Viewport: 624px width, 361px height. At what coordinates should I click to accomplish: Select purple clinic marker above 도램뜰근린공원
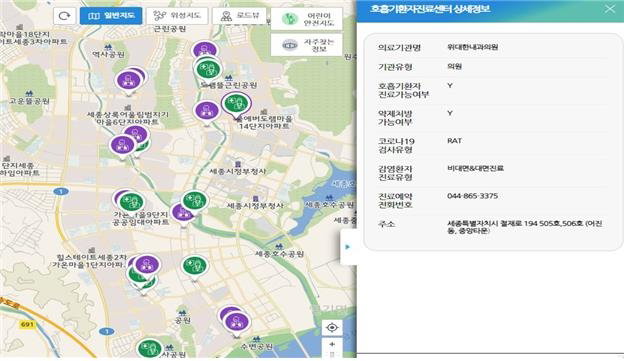[205, 50]
